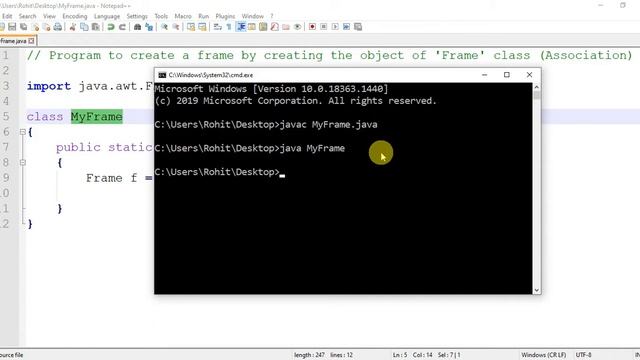Click the Copy toolbar icon
Viewport: 640px width, 360px height.
84,27
